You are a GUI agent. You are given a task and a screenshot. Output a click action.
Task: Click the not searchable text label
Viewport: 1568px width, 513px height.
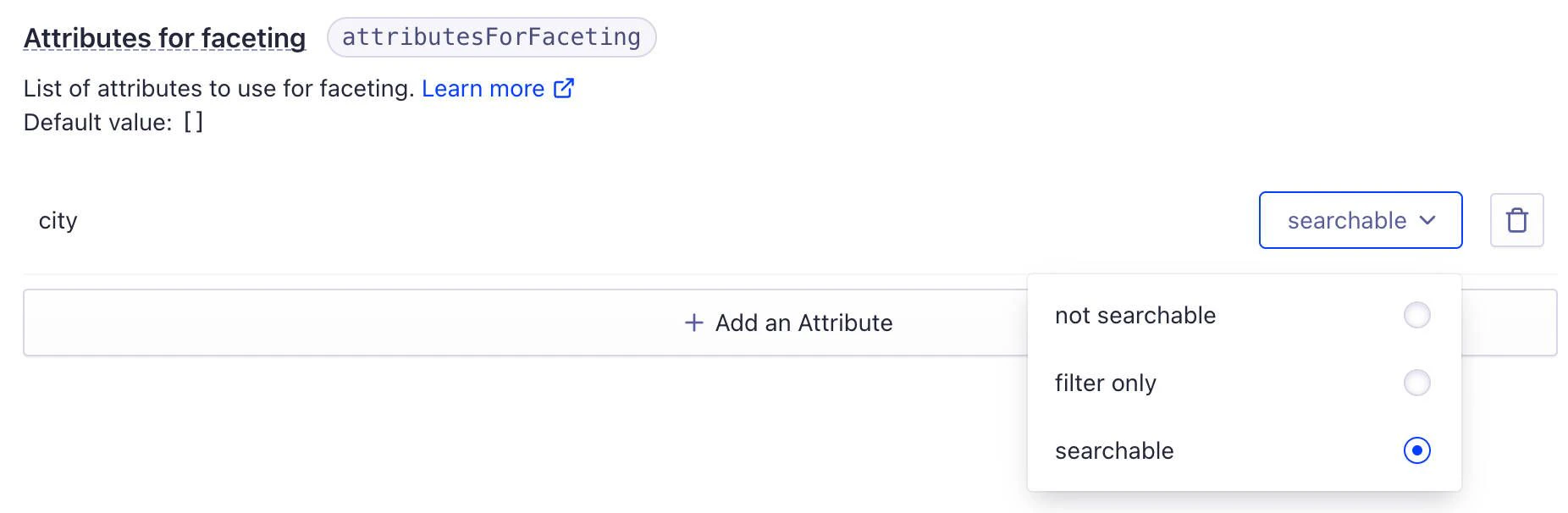[1135, 315]
